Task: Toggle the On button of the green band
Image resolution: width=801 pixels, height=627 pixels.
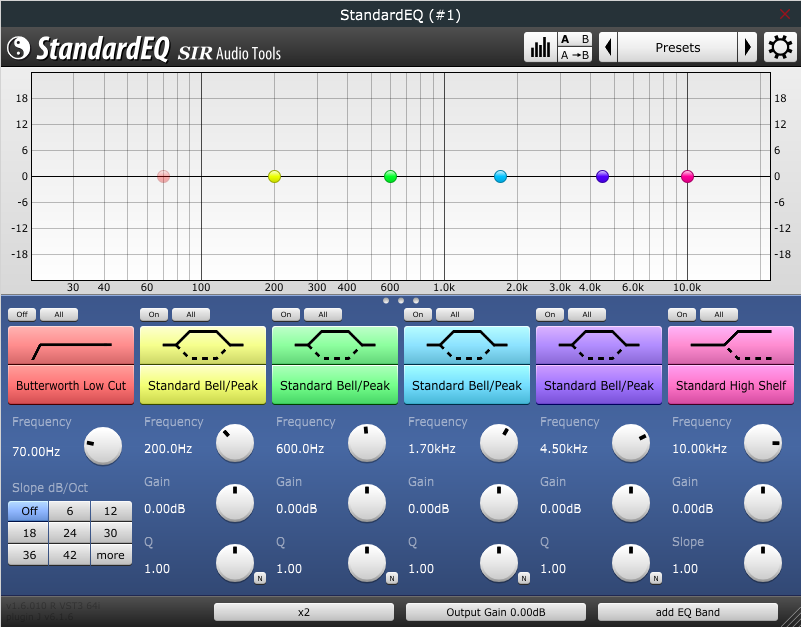Action: 286,314
